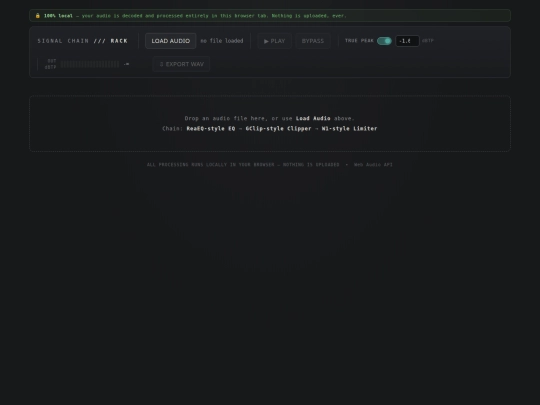
Task: Click the audio file drop zone
Action: 270,124
